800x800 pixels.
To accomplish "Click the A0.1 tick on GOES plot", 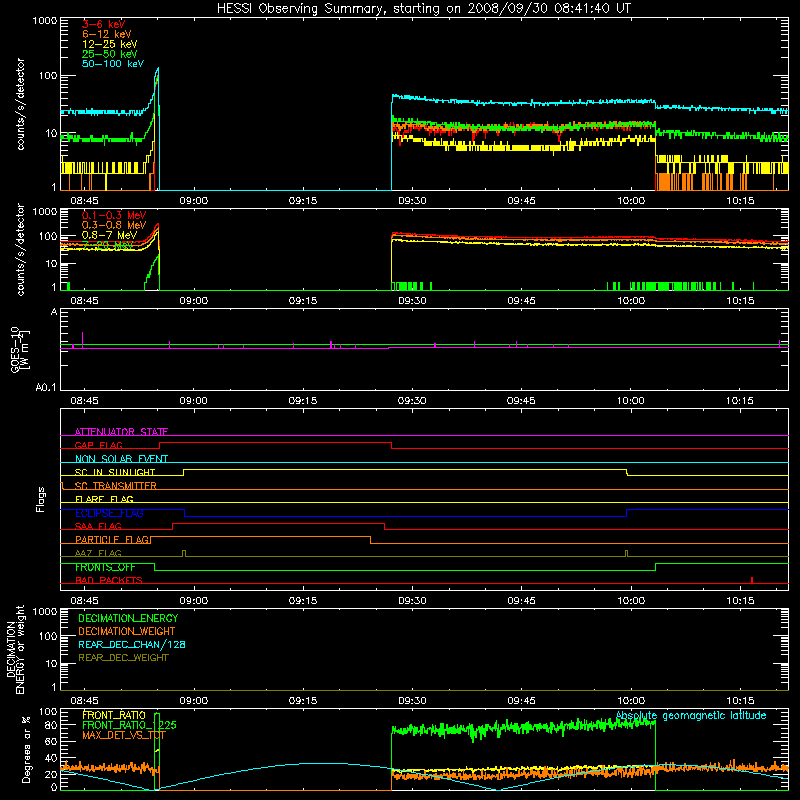I will pyautogui.click(x=45, y=388).
